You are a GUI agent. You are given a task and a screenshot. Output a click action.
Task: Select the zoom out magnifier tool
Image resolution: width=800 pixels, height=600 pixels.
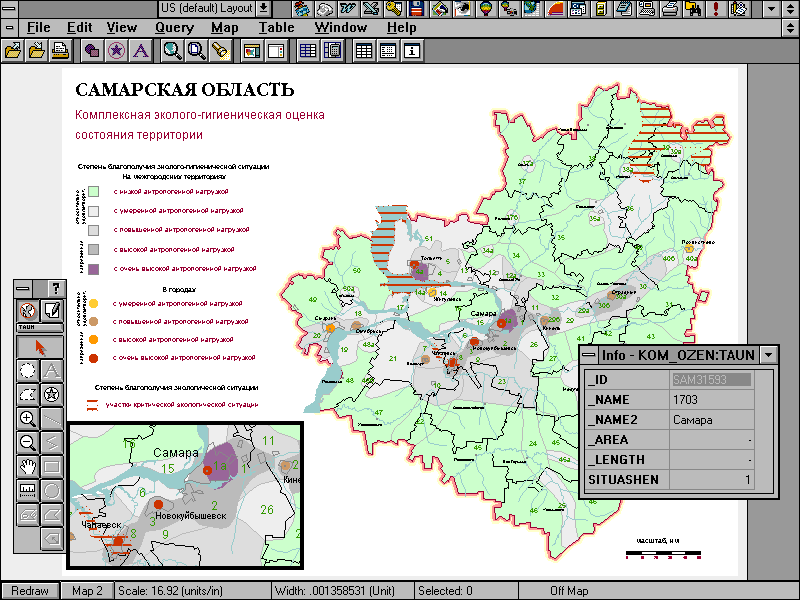(x=28, y=443)
